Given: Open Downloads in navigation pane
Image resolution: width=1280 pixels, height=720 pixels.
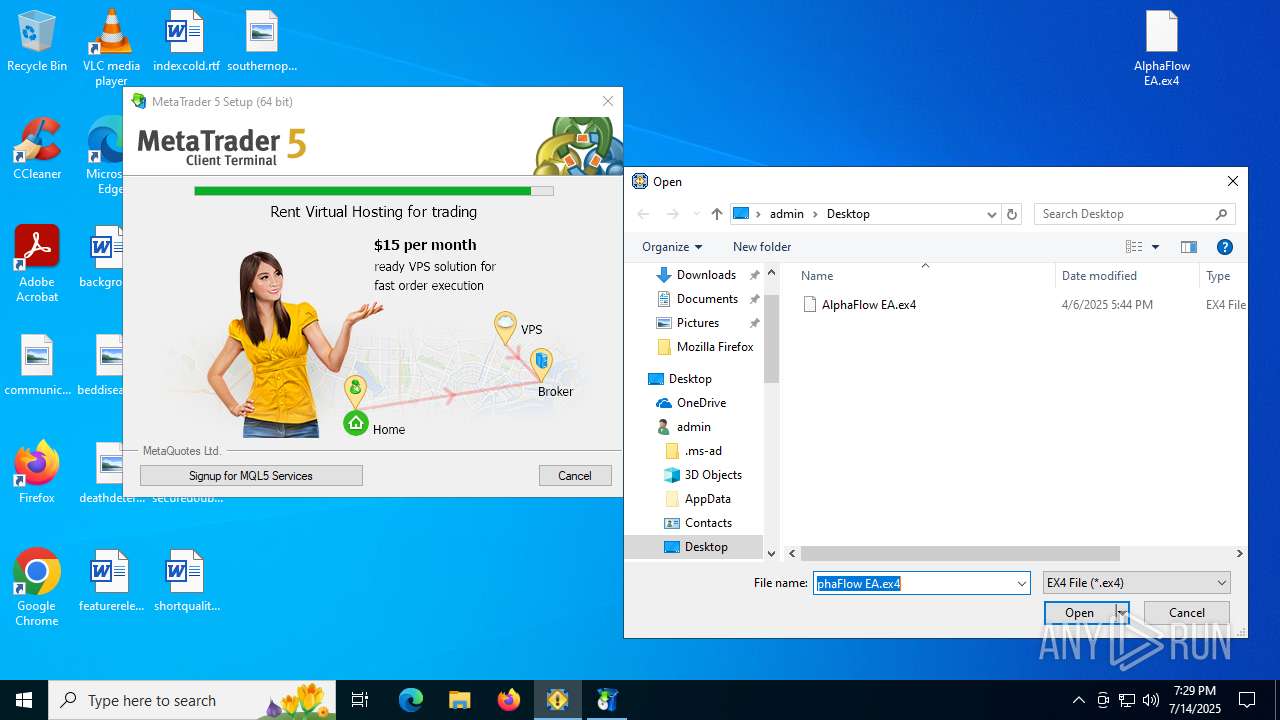Looking at the screenshot, I should [x=706, y=275].
